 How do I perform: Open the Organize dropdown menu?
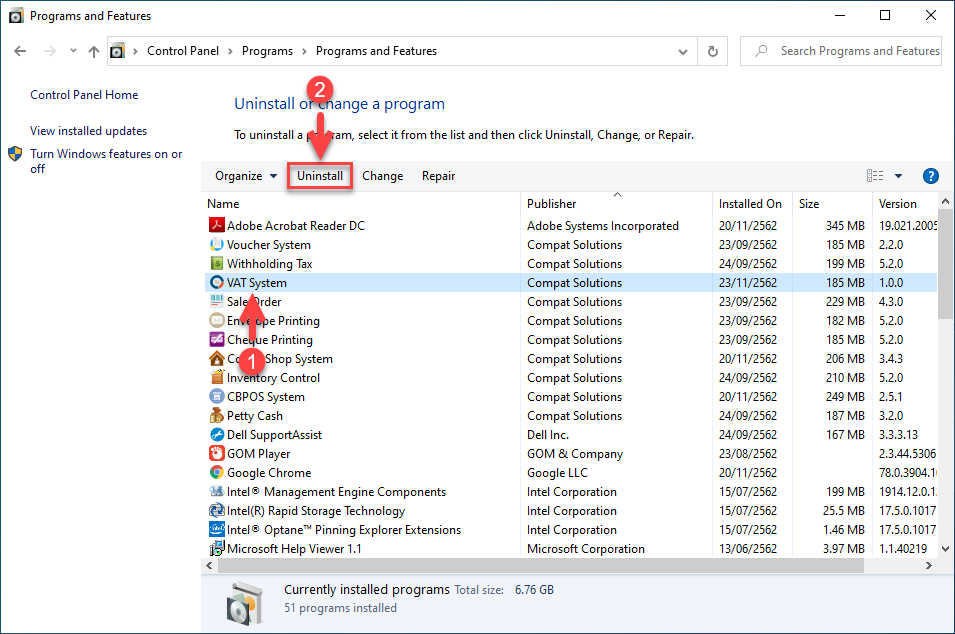pyautogui.click(x=245, y=176)
